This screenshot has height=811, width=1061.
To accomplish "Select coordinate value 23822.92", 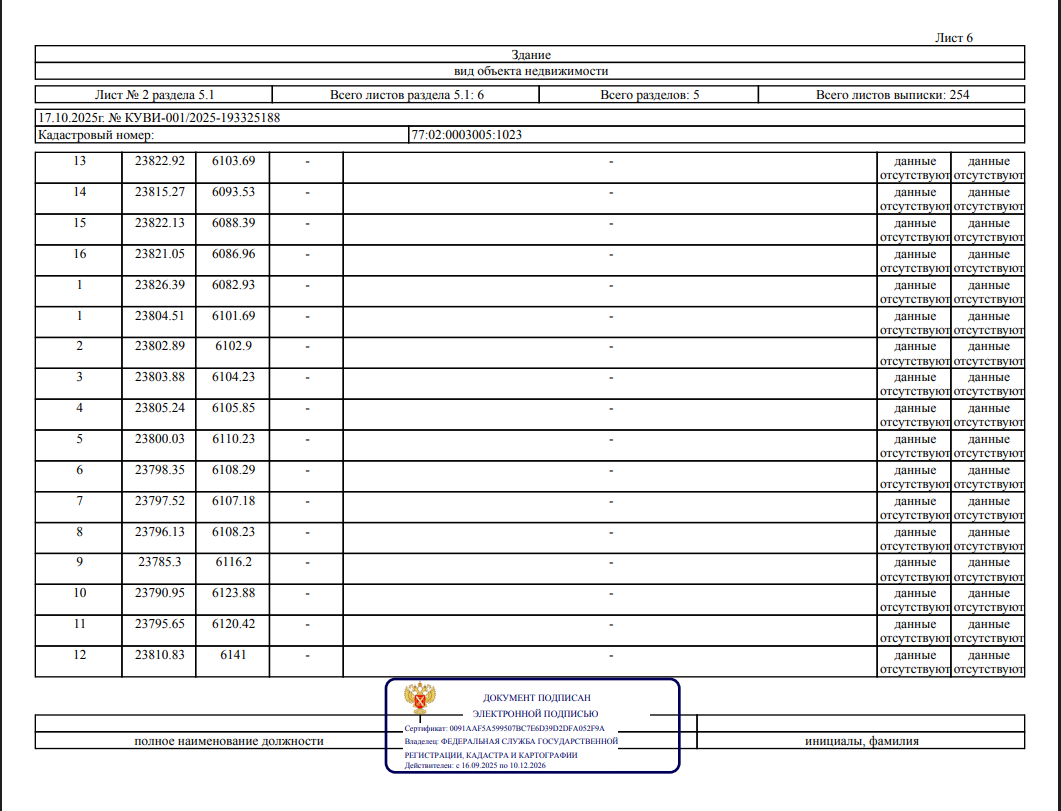I will 160,161.
